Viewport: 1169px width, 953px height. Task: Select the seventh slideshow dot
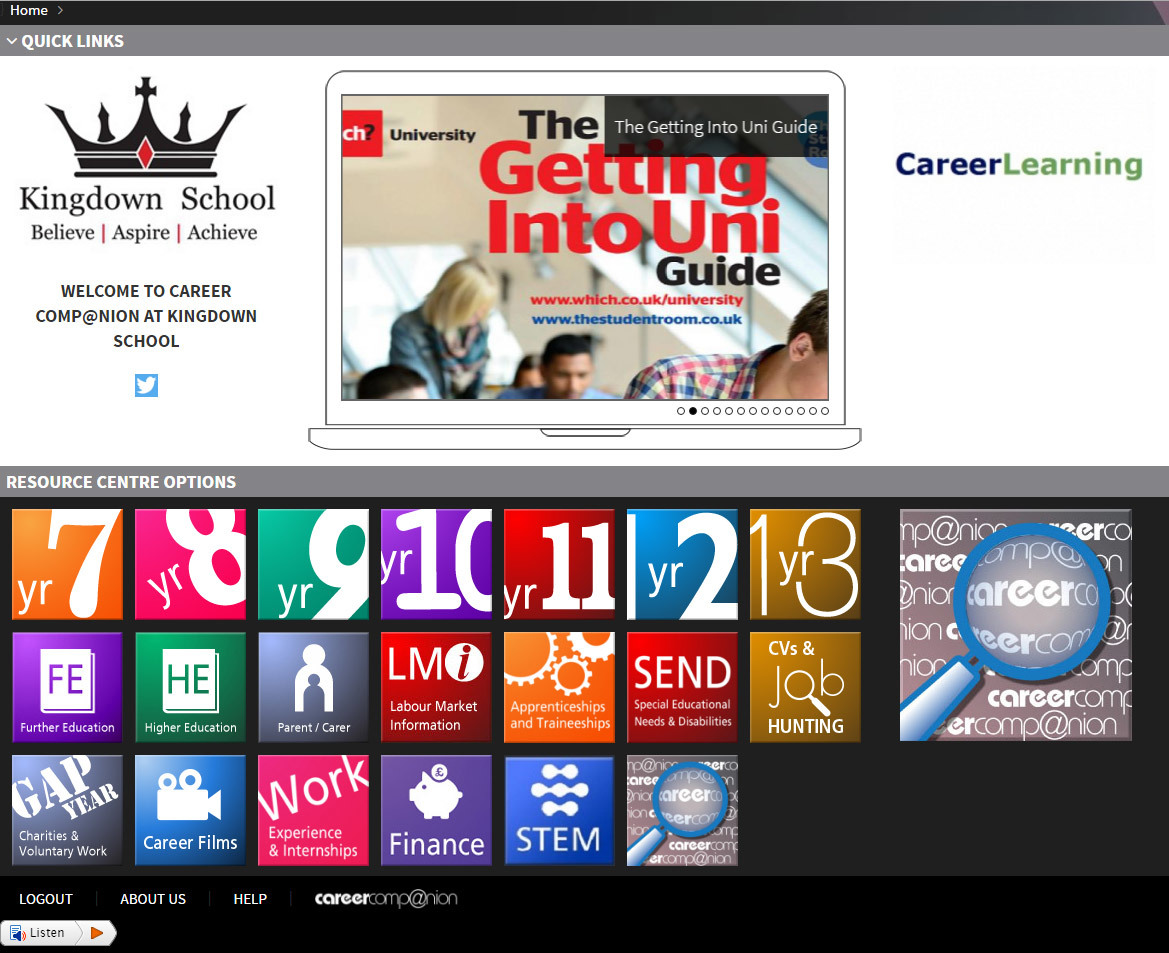tap(752, 411)
